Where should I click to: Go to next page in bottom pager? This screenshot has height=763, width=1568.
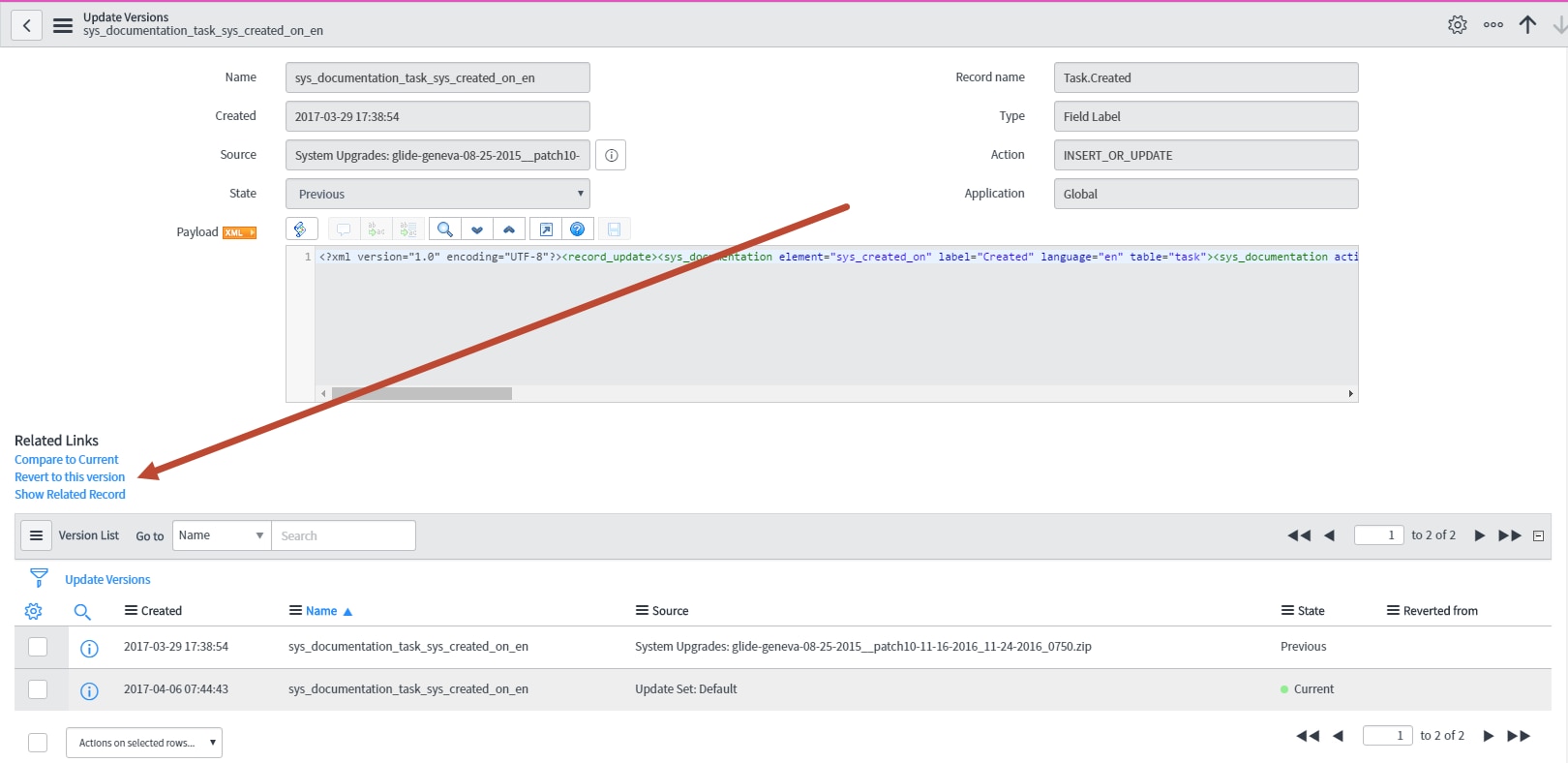point(1488,736)
